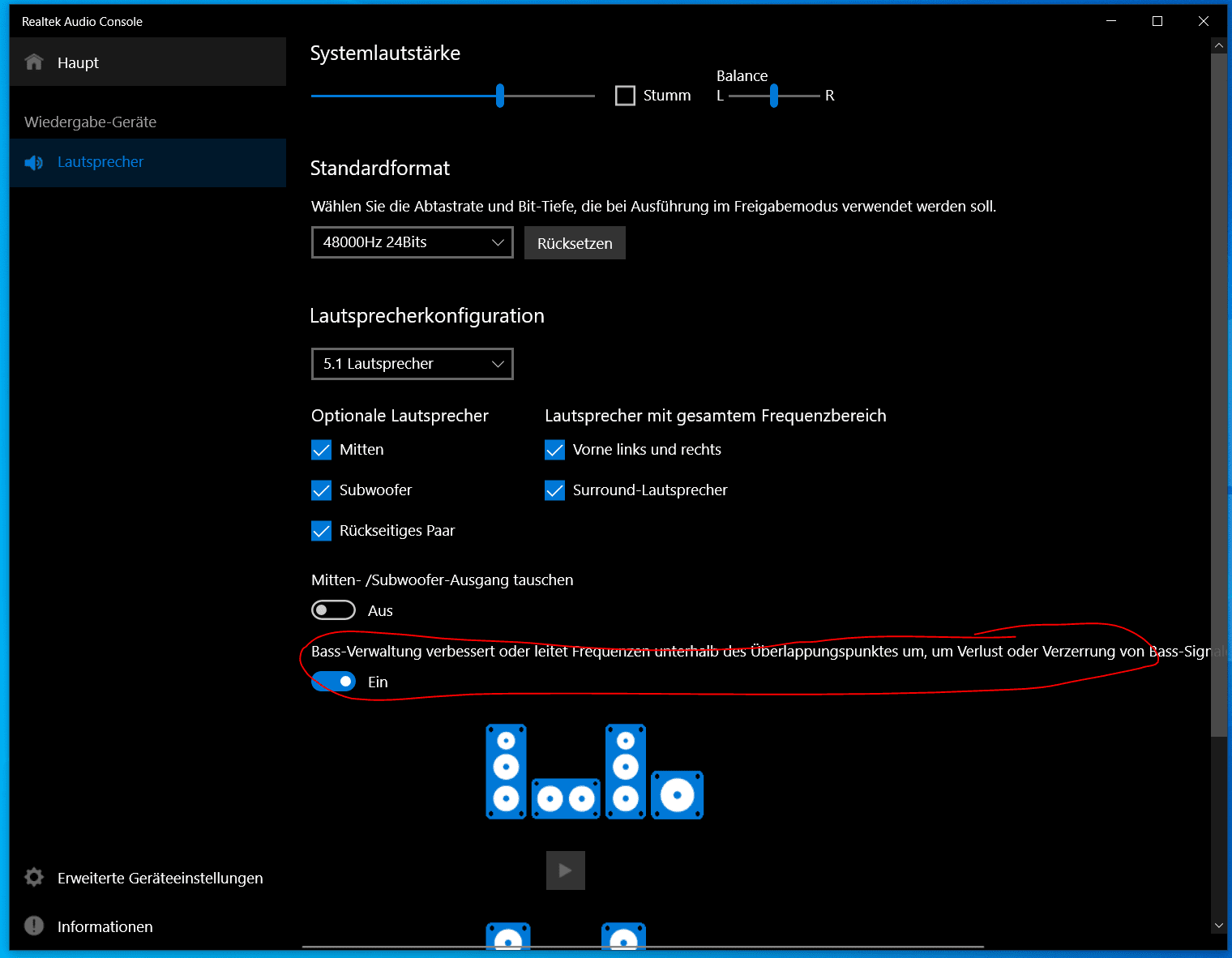
Task: Click the vertical scrollbar thumb
Action: (x=1219, y=396)
